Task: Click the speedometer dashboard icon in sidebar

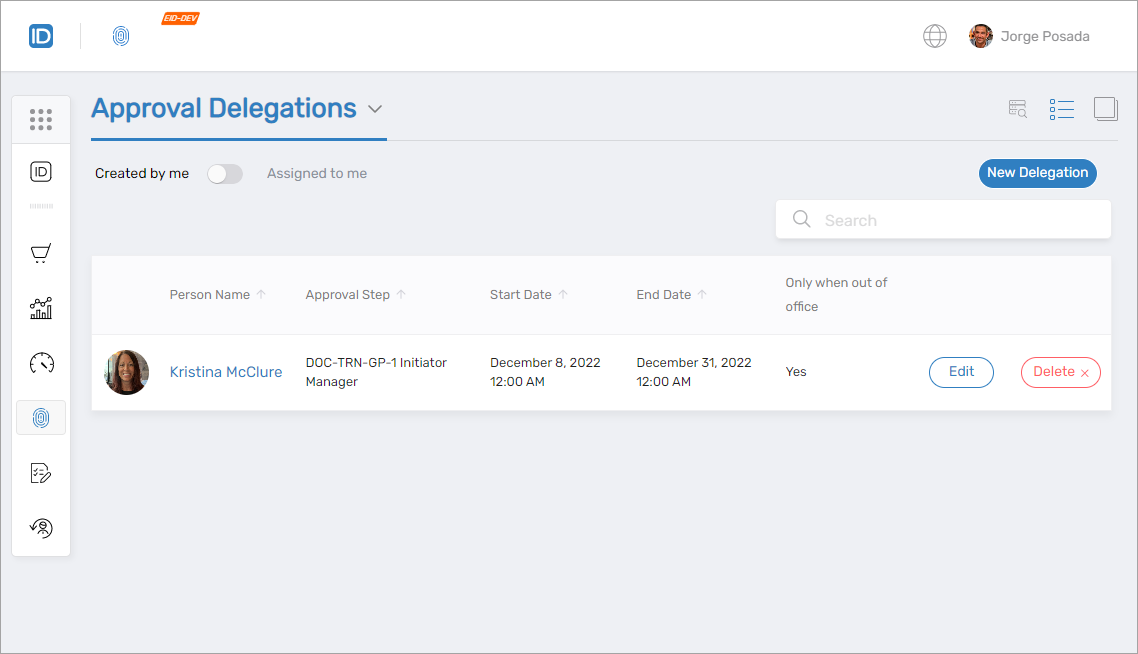Action: 41,363
